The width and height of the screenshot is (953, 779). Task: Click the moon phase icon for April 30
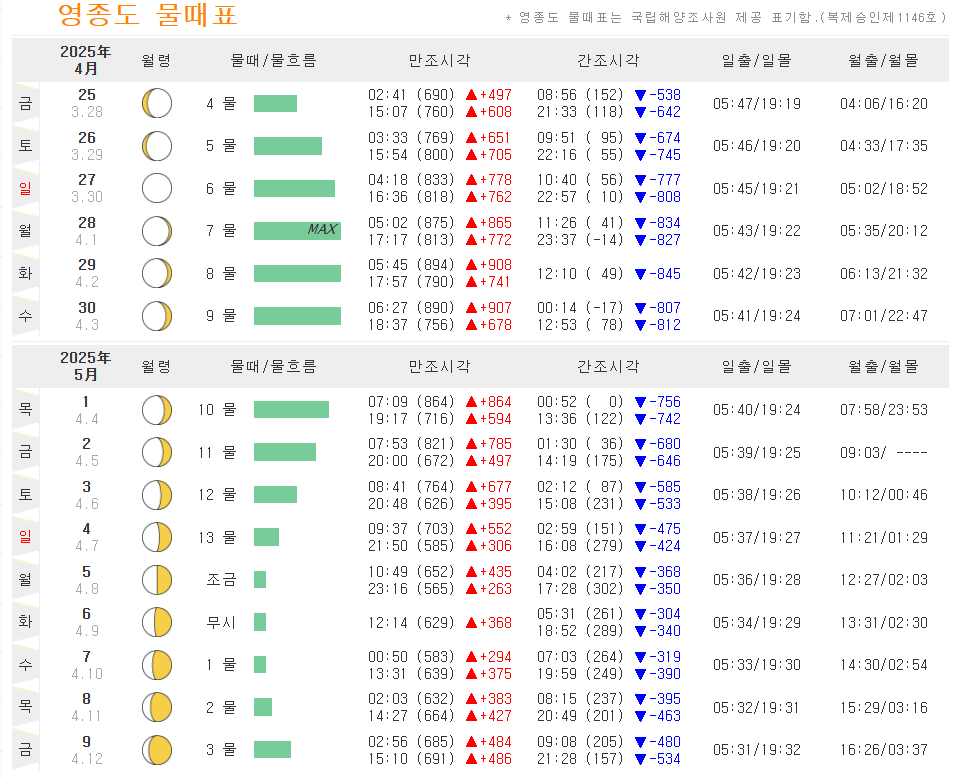click(x=157, y=316)
